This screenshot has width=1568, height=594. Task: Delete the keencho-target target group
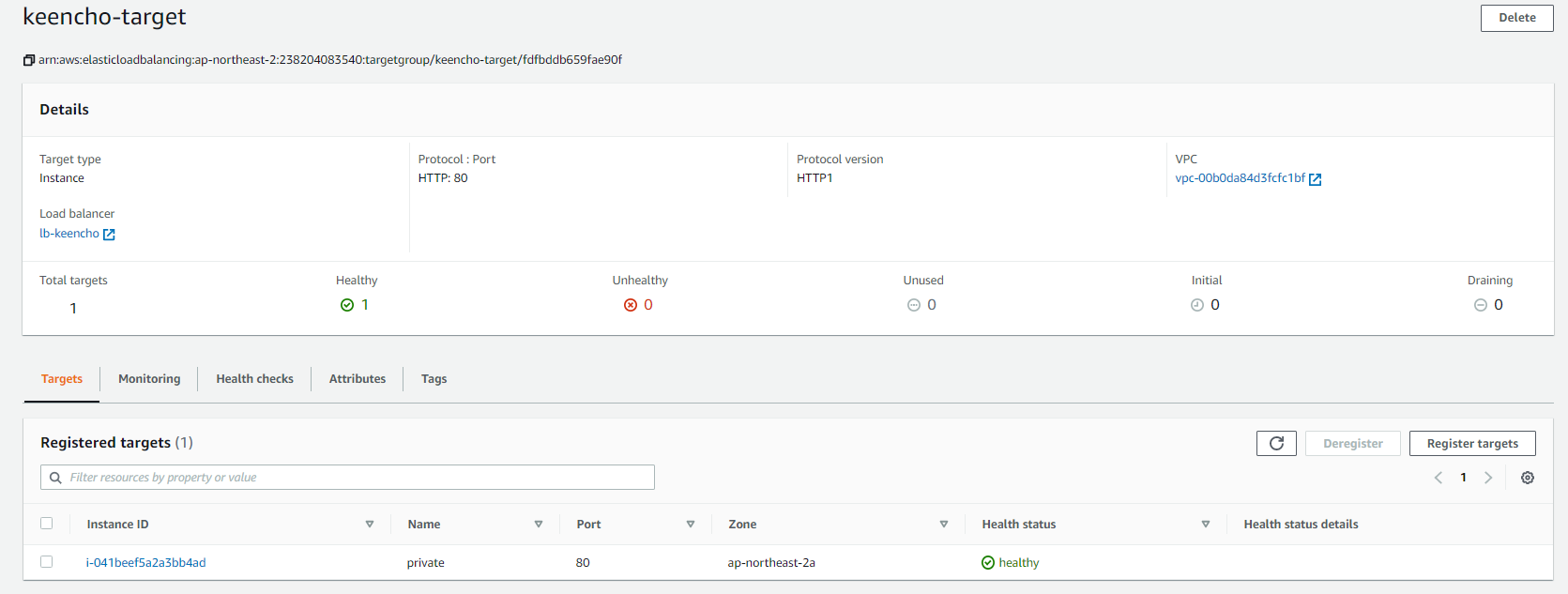point(1516,18)
